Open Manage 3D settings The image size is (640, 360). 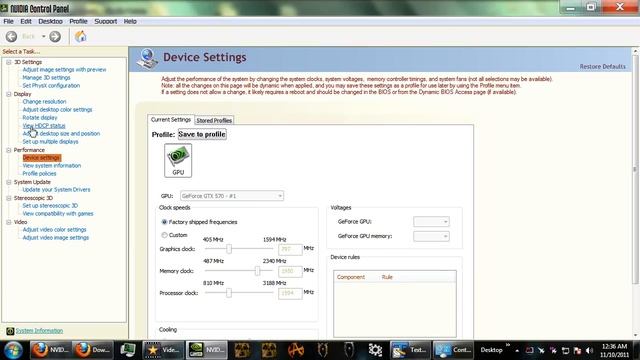click(46, 78)
